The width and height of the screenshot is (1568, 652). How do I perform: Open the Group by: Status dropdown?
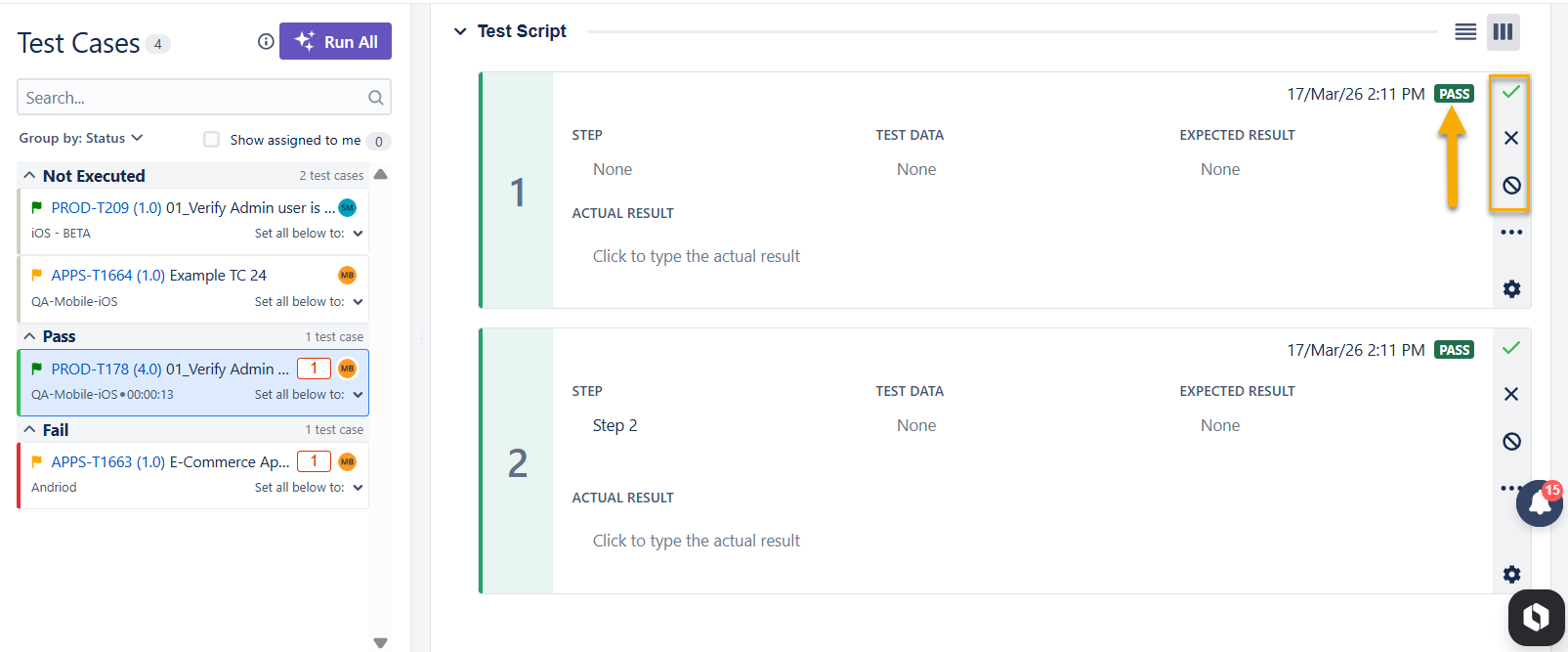coord(81,138)
